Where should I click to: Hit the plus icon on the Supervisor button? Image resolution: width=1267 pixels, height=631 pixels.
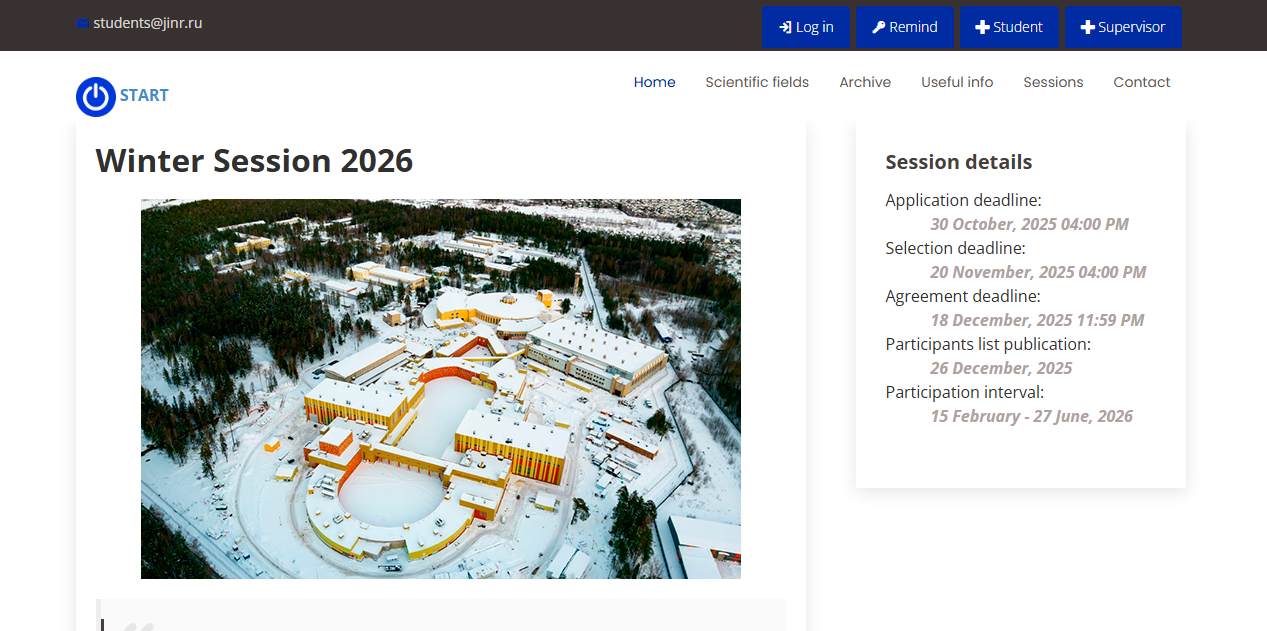click(1087, 27)
